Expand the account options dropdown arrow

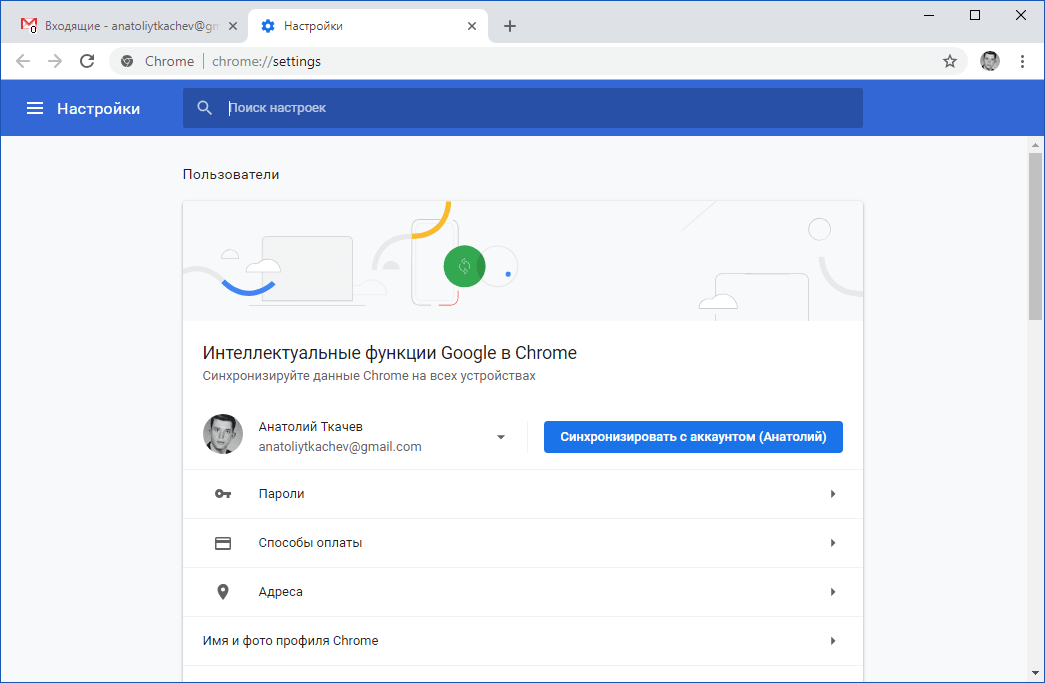point(500,437)
